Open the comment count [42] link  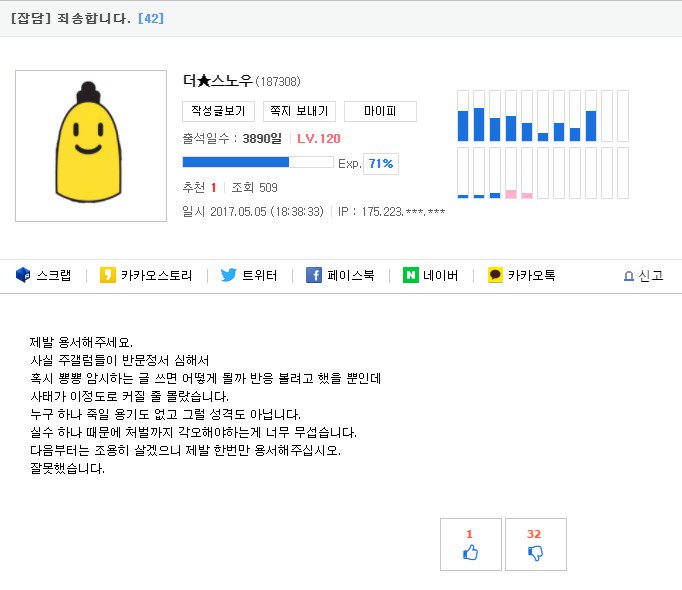pos(150,18)
